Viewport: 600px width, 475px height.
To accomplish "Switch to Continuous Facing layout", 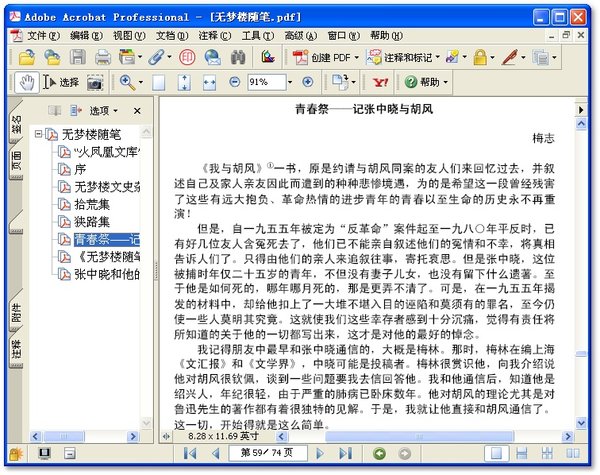I will (547, 454).
